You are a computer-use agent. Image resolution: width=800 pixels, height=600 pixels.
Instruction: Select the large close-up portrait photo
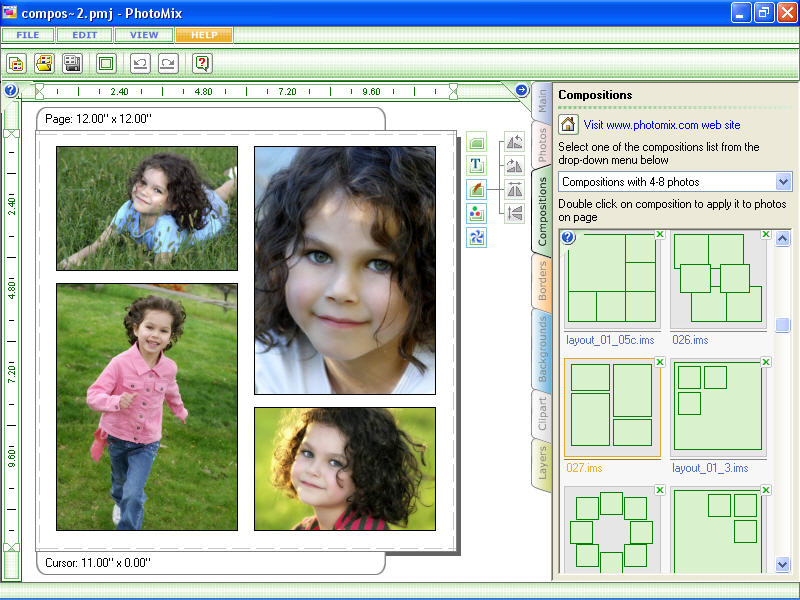point(345,270)
